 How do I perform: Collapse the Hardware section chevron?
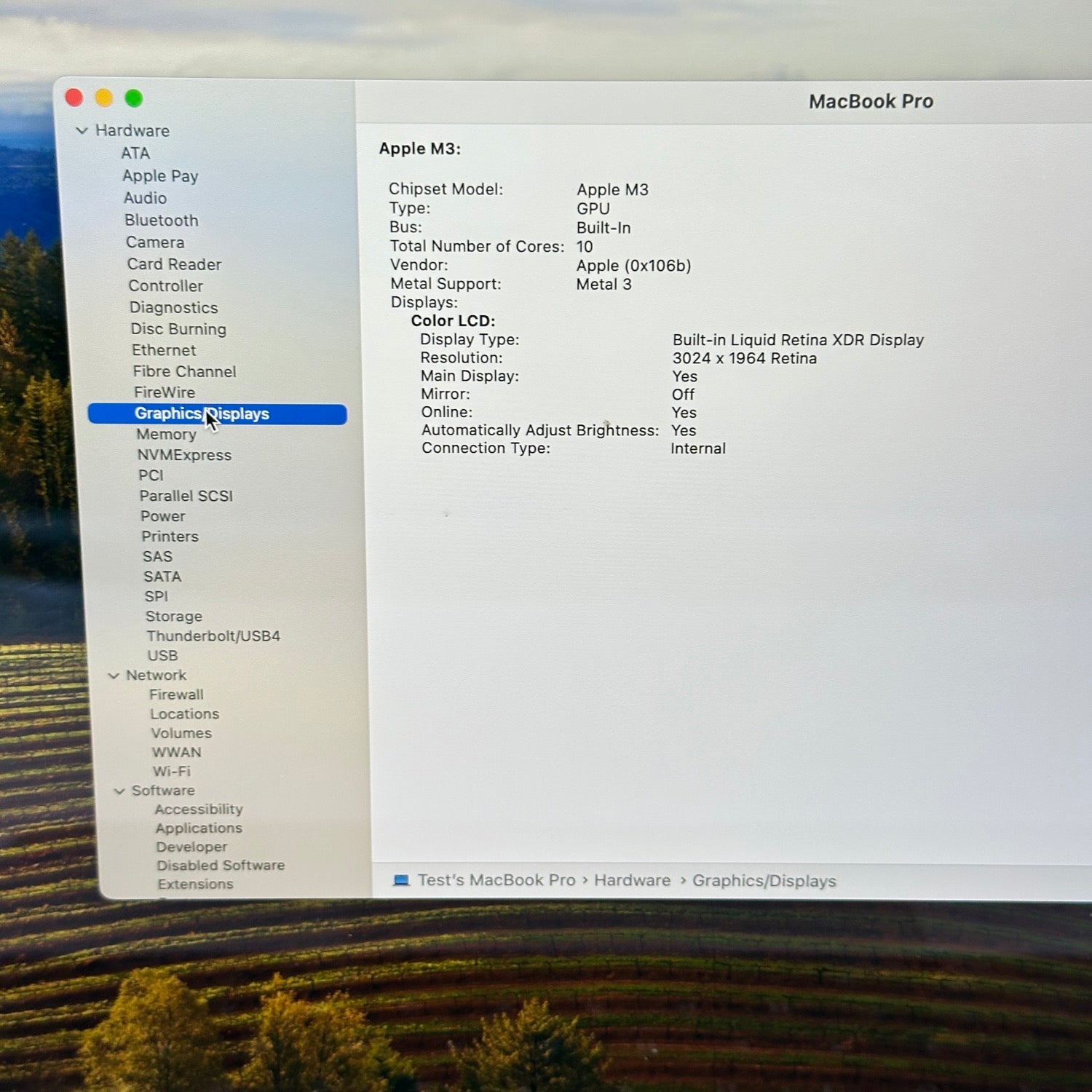82,131
